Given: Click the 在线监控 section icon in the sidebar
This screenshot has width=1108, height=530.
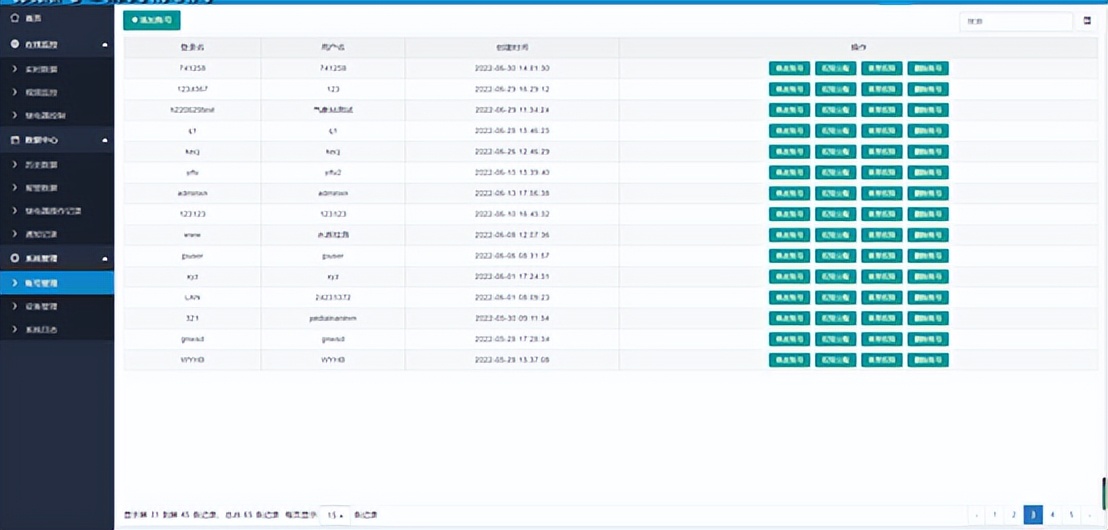Looking at the screenshot, I should [x=15, y=45].
